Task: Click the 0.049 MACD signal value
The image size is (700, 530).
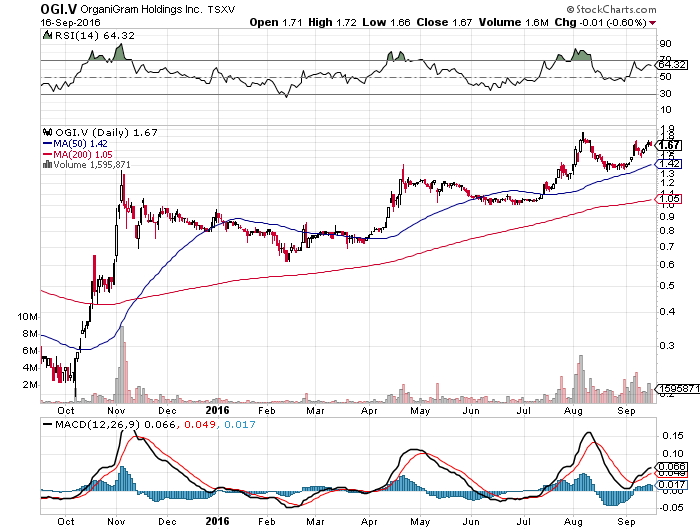Action: pos(200,425)
